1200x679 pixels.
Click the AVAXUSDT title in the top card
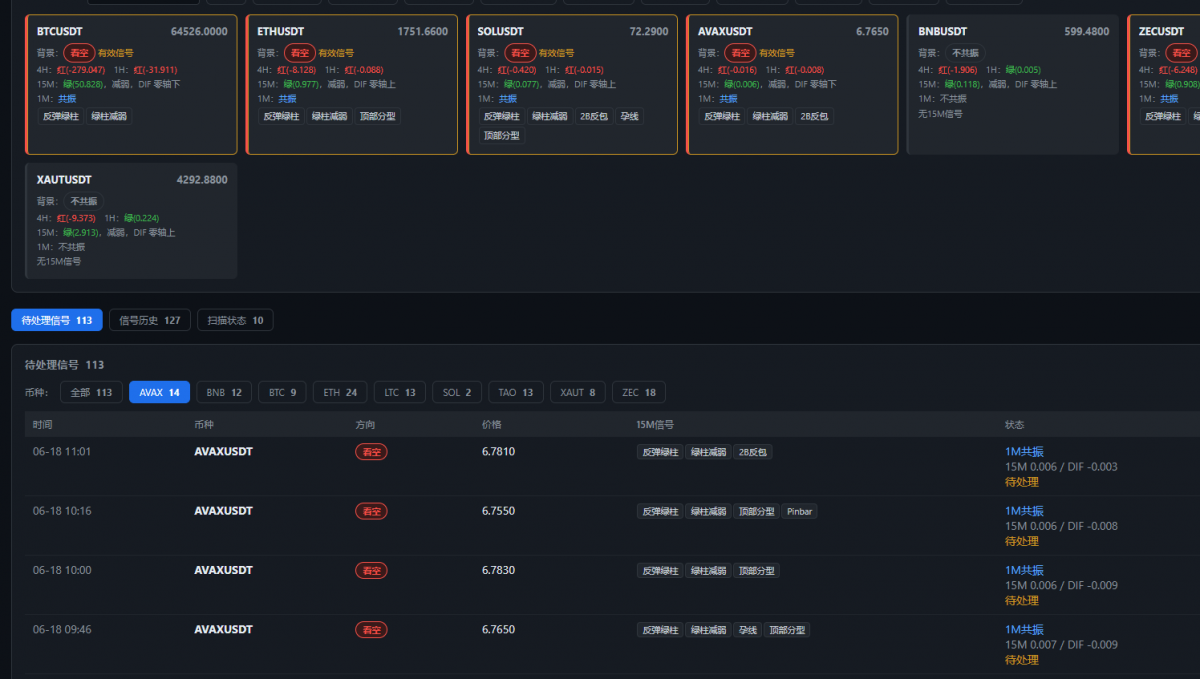725,32
